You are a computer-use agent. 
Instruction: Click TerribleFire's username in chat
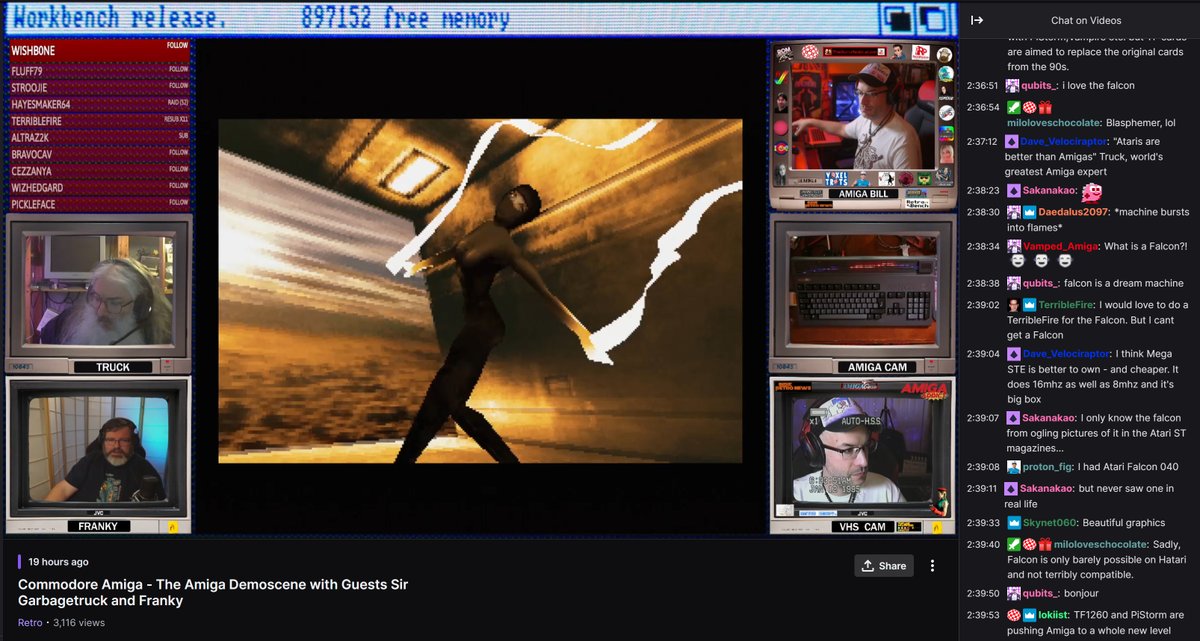click(x=1067, y=305)
